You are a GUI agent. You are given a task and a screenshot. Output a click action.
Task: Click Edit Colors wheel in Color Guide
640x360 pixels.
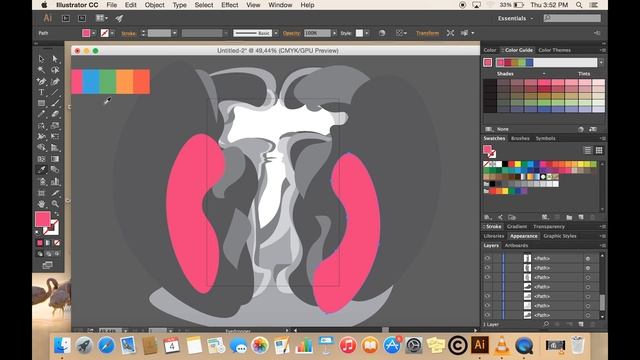pyautogui.click(x=581, y=129)
